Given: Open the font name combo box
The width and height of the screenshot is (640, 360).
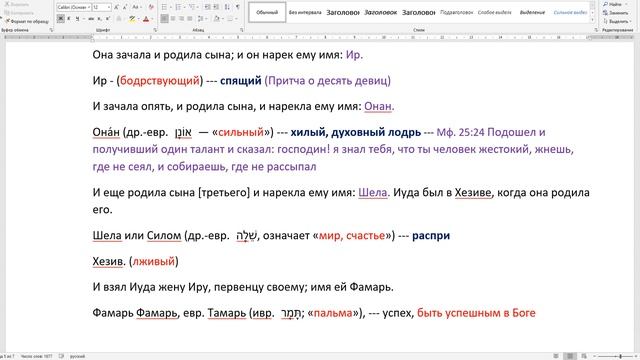Looking at the screenshot, I should point(73,7).
